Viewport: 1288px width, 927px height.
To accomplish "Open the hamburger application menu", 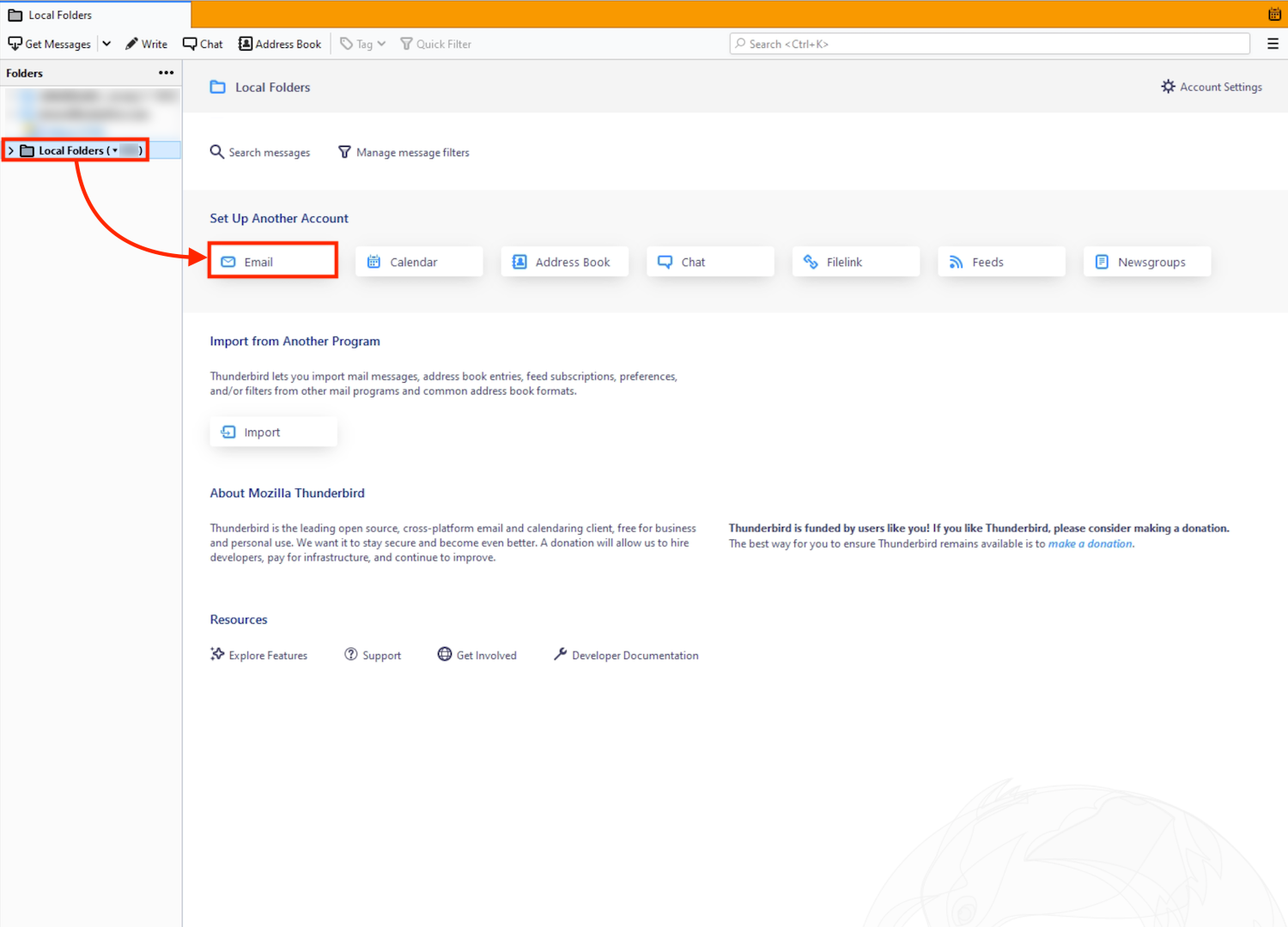I will [1273, 44].
